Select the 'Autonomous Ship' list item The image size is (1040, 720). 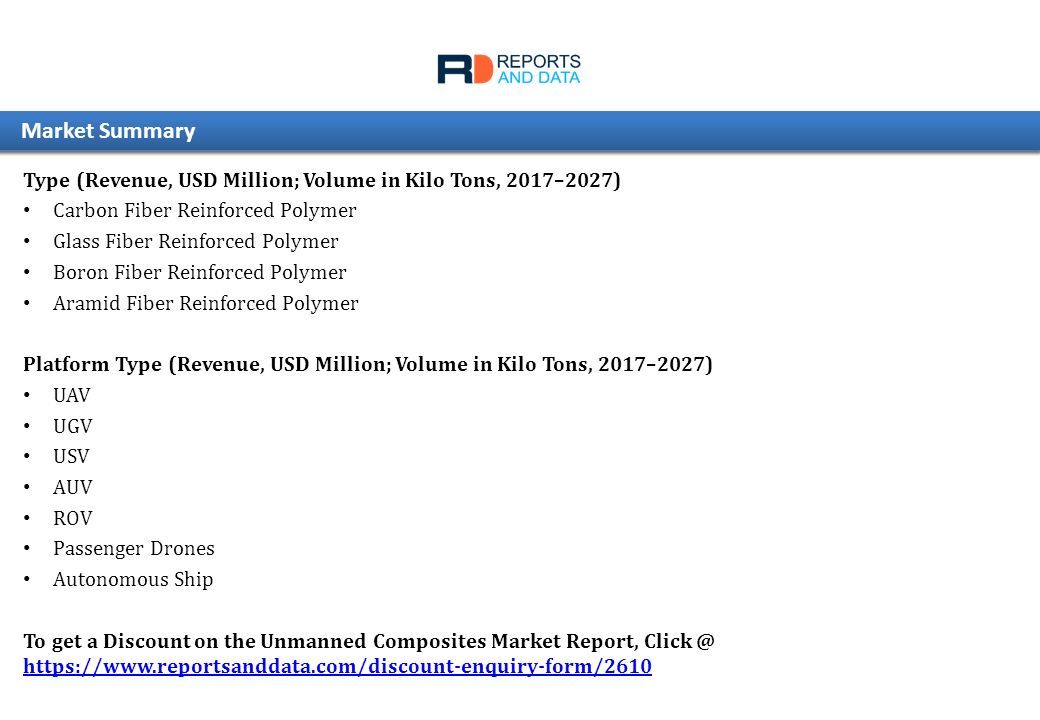point(133,579)
